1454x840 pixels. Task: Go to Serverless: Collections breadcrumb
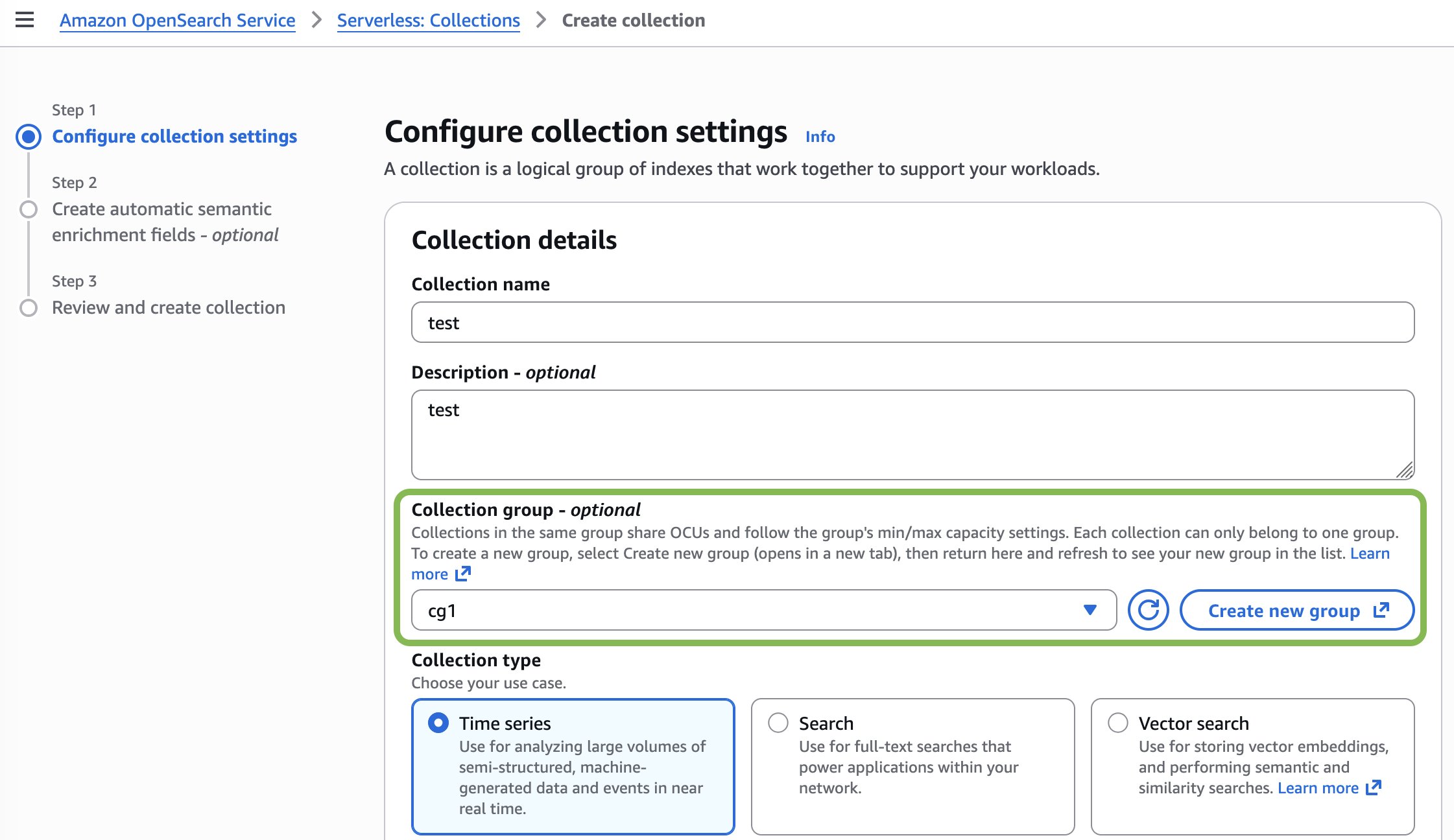pos(428,21)
